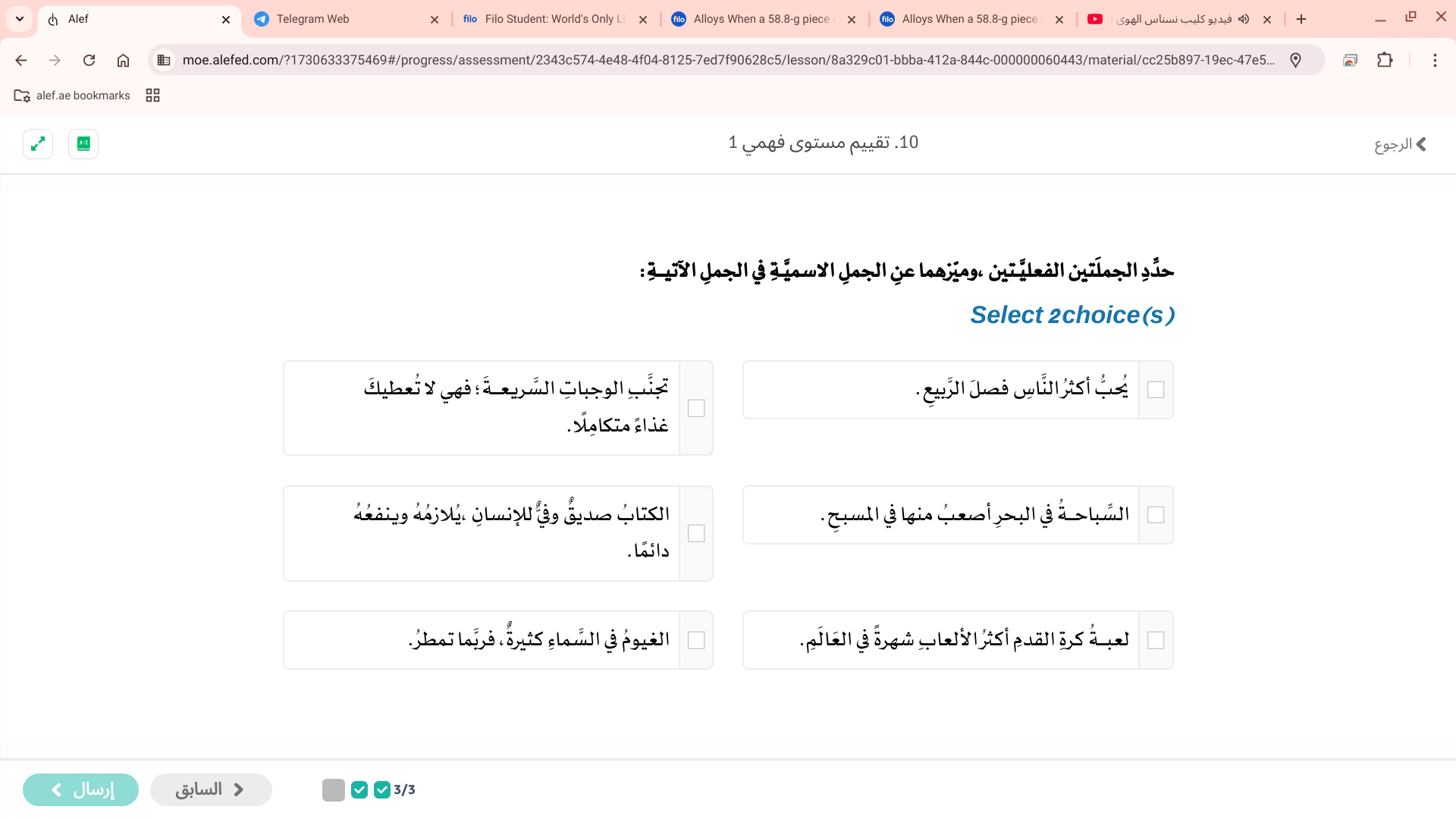Click the green expand fullscreen icon
The height and width of the screenshot is (819, 1456).
pyautogui.click(x=38, y=143)
